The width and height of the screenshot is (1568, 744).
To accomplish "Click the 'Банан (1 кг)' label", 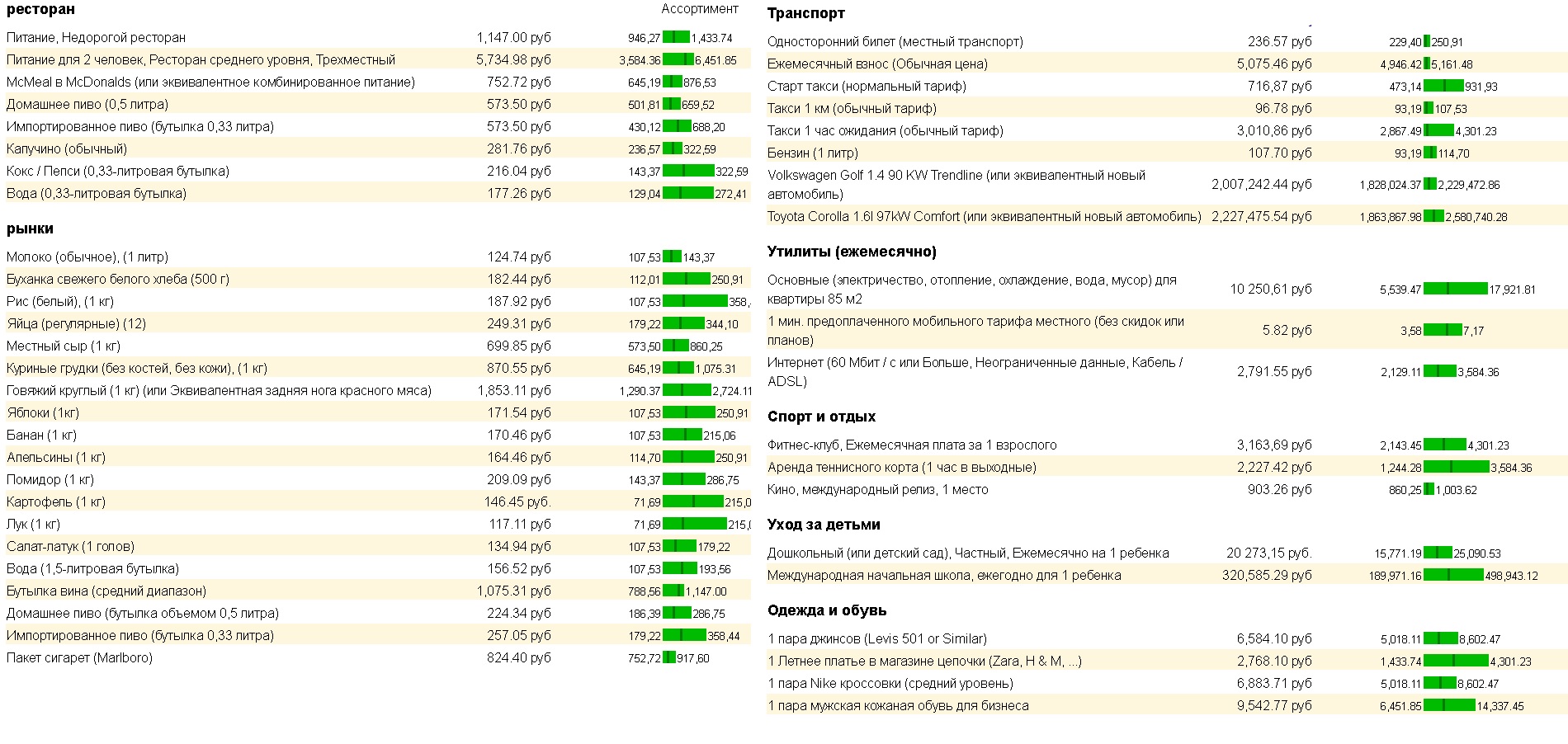I will (x=41, y=436).
